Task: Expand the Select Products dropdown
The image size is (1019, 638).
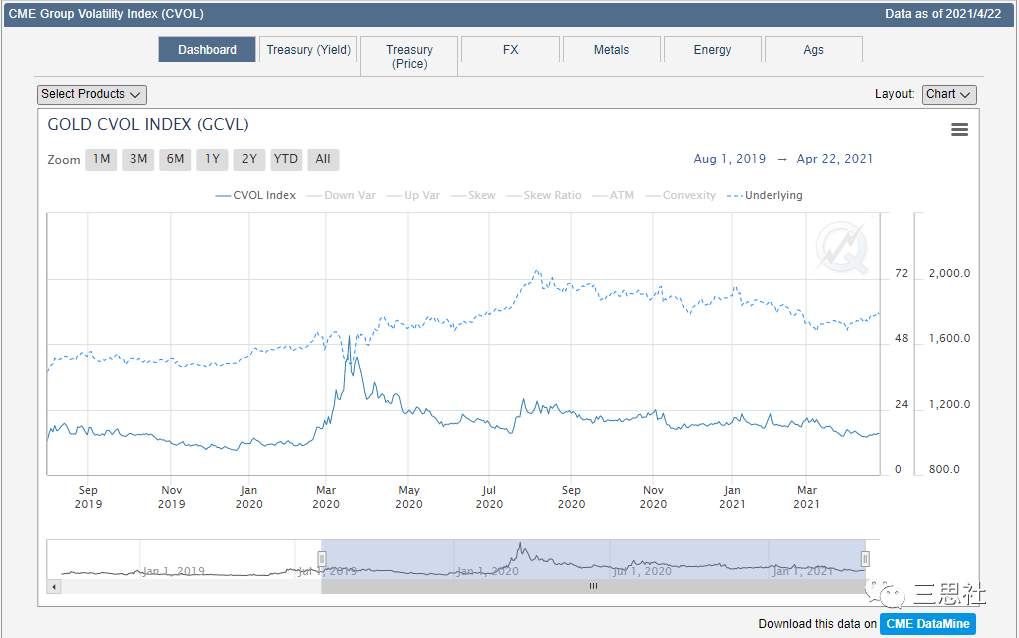Action: (92, 94)
